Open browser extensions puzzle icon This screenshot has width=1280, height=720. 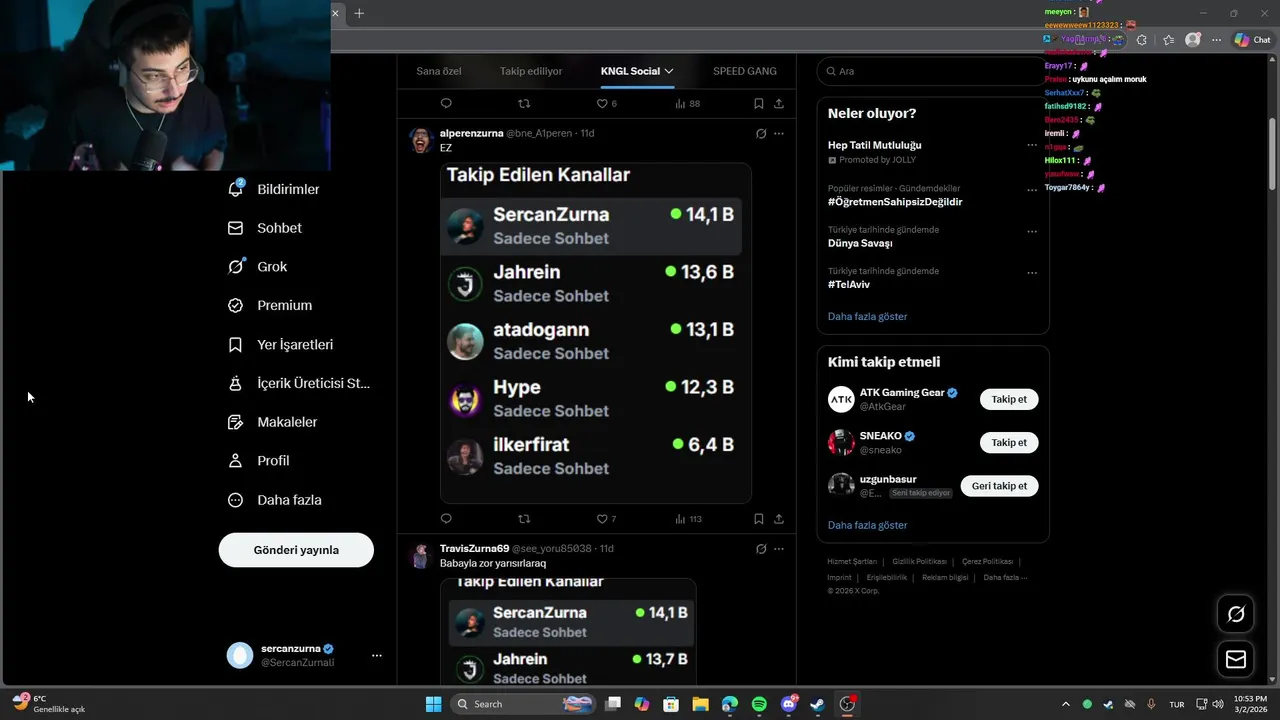click(x=1142, y=40)
